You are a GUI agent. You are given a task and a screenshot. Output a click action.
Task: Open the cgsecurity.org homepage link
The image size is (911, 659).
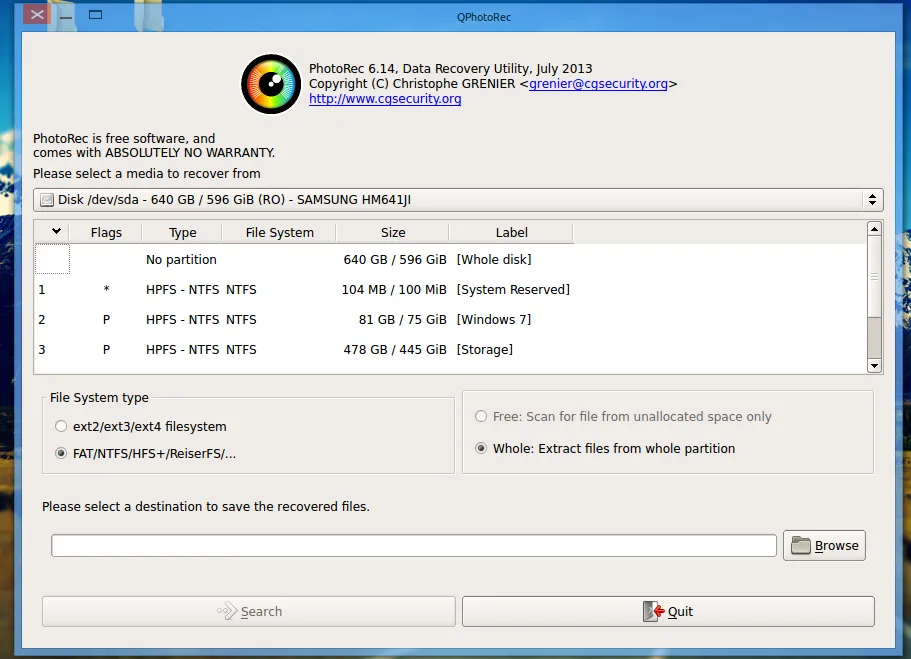point(384,98)
